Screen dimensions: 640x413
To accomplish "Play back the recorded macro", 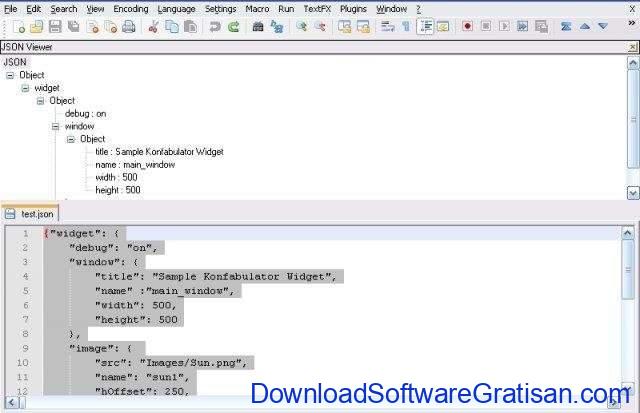I will point(504,27).
